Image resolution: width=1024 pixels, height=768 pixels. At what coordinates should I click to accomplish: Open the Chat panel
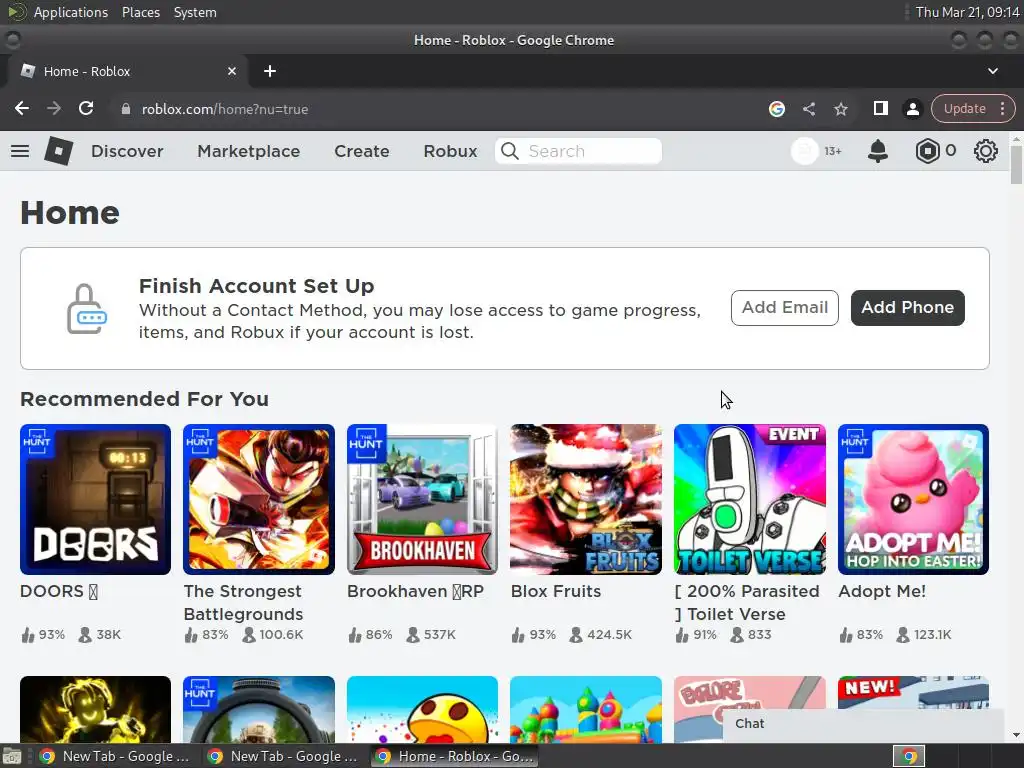click(862, 724)
